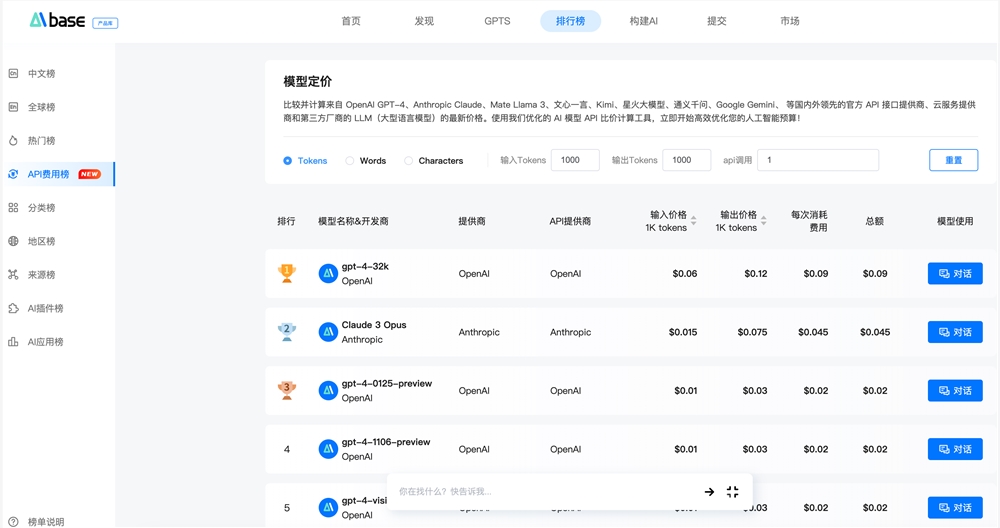Sort by 输入价格 column arrows

click(x=694, y=221)
